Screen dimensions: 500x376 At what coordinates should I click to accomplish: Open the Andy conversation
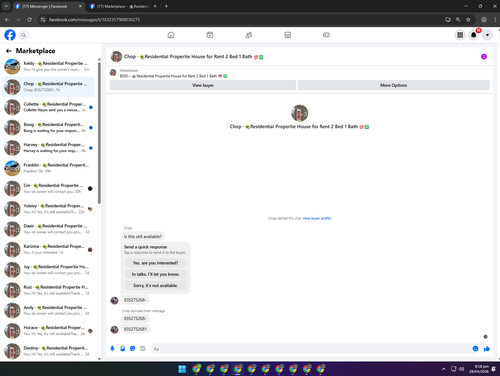click(49, 310)
